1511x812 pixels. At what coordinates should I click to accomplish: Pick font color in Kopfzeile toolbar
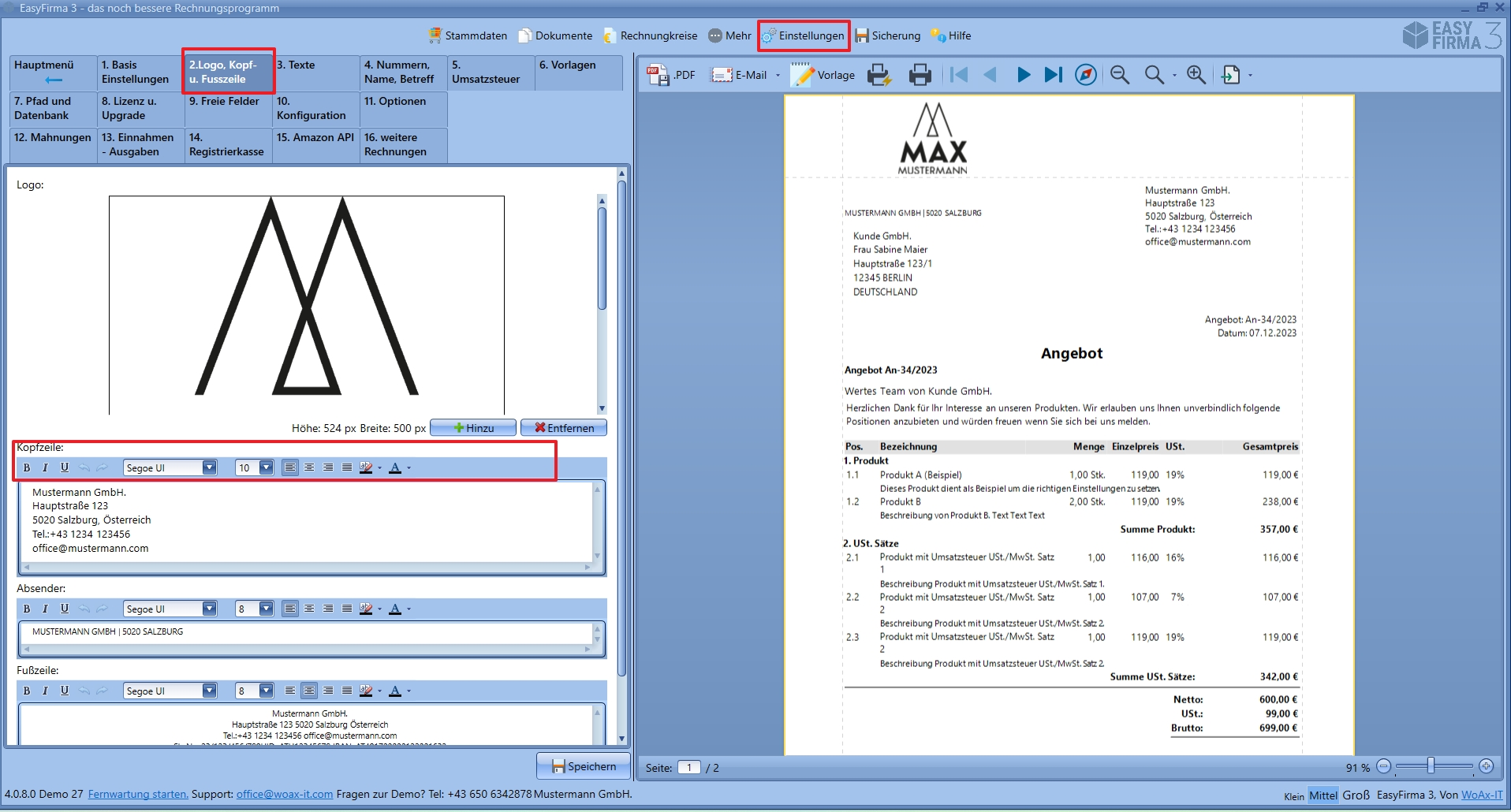395,467
